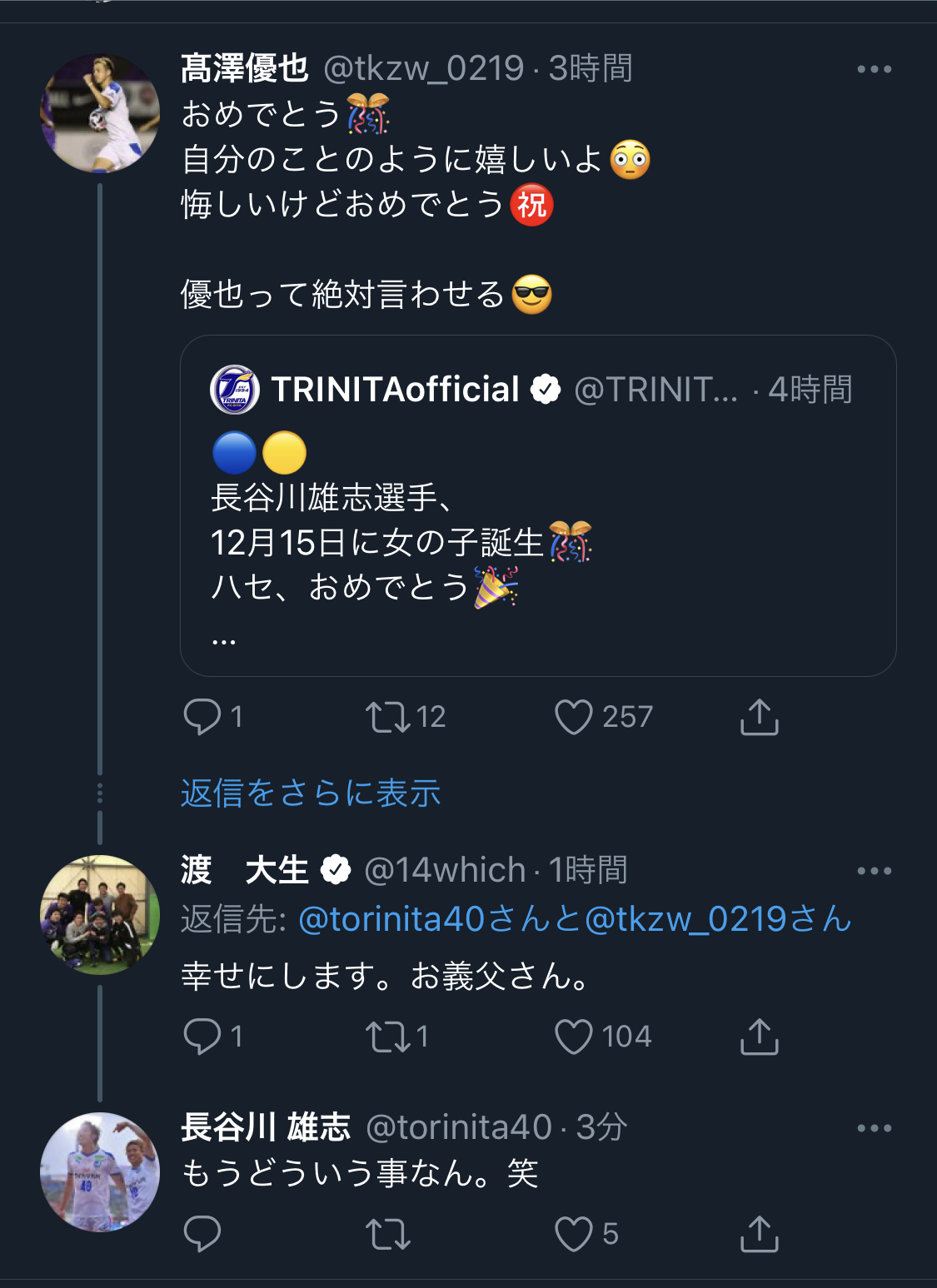937x1288 pixels.
Task: Retweet 渡 大生's reply
Action: click(x=388, y=1037)
